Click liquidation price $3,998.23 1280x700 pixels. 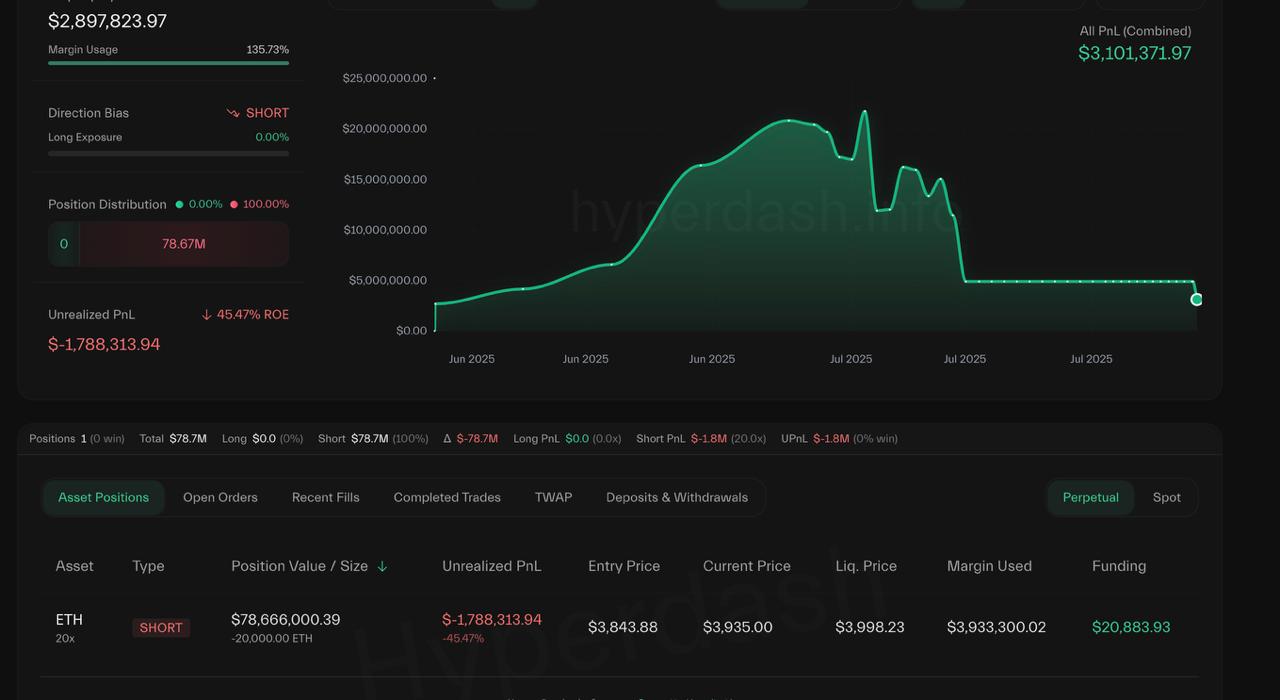click(870, 627)
